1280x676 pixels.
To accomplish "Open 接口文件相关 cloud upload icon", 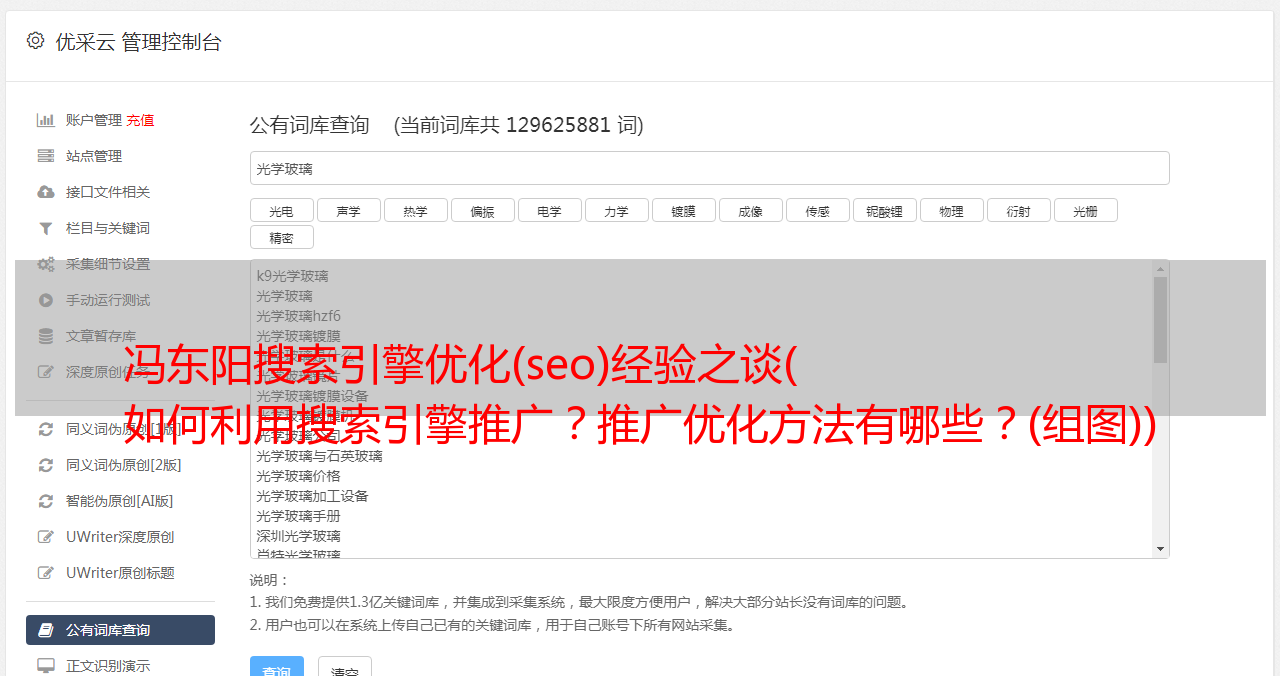I will click(x=46, y=192).
